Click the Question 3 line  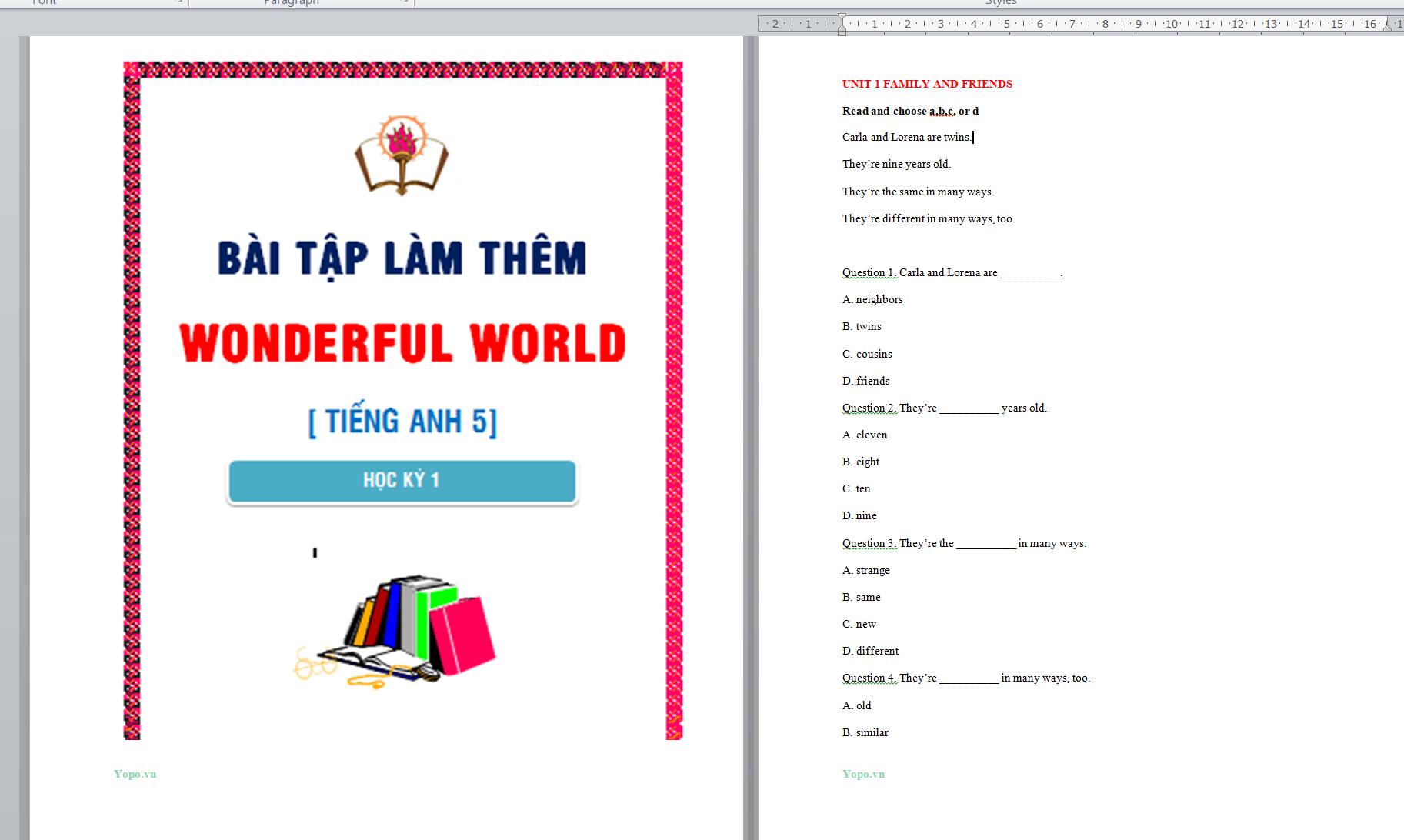tap(964, 543)
